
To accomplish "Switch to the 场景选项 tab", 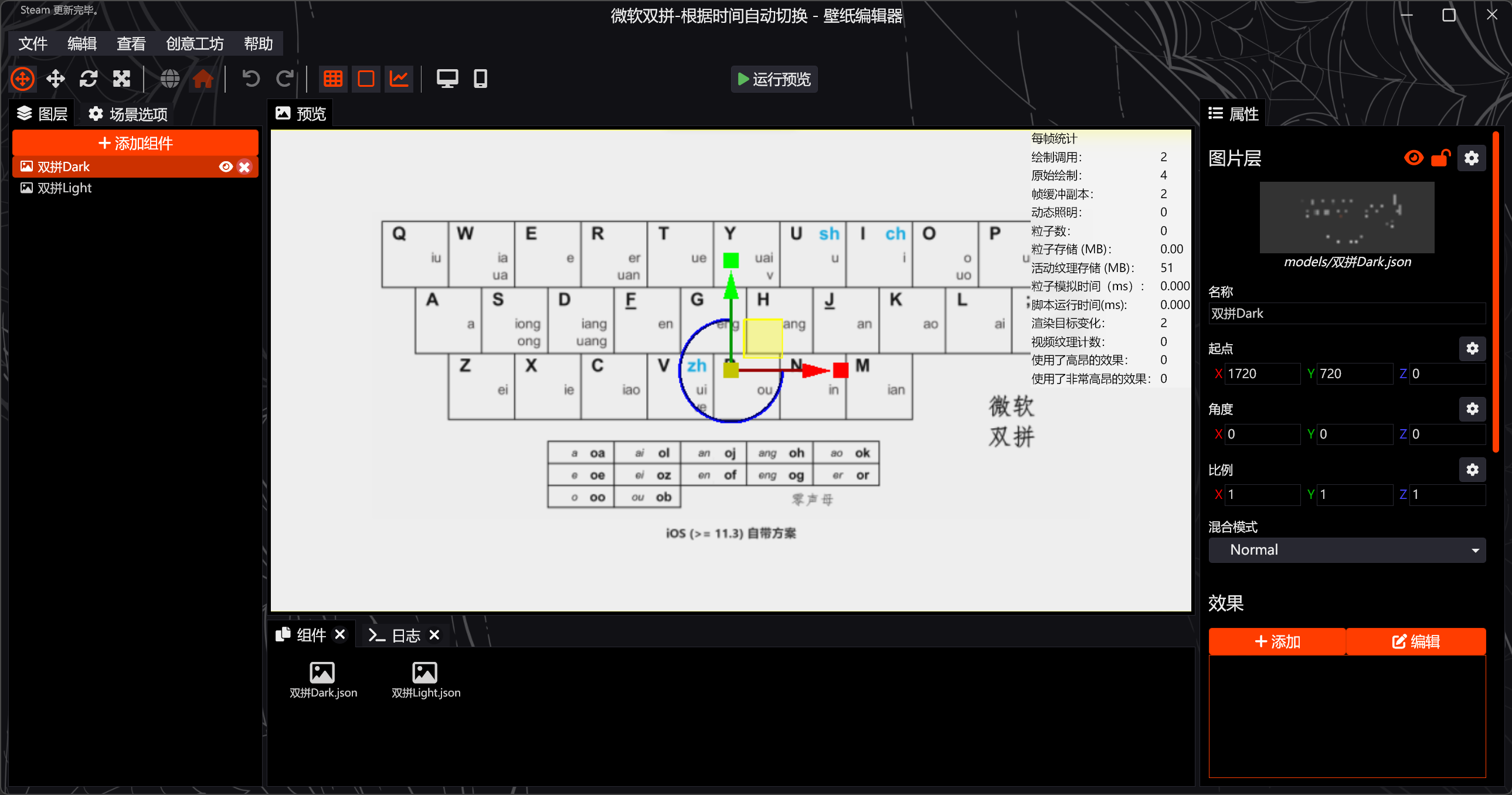I will click(128, 114).
